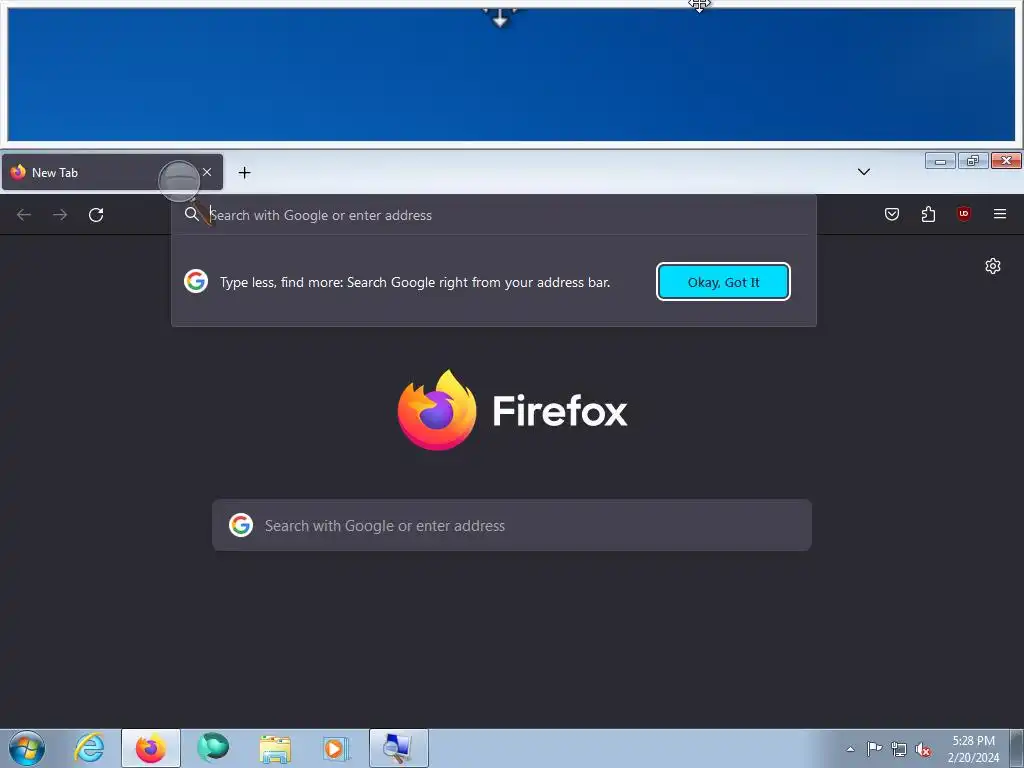1024x768 pixels.
Task: Click the Show desktop strip
Action: coord(1017,748)
